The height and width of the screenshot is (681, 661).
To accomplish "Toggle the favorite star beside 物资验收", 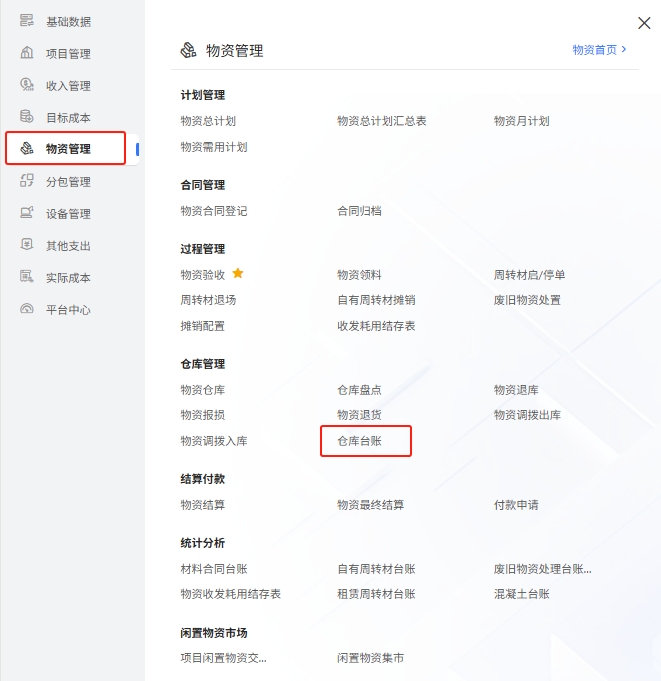I will tap(238, 273).
